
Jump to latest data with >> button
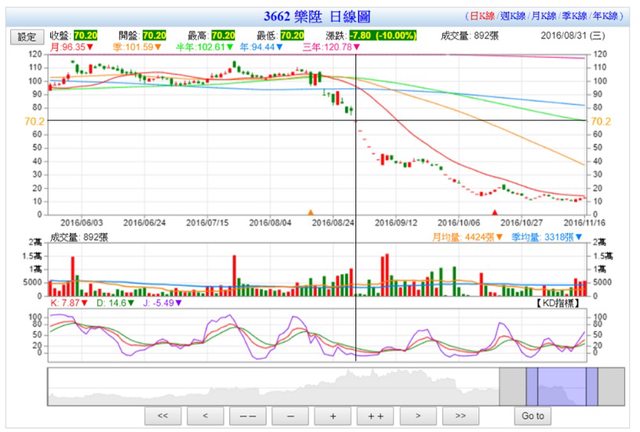pyautogui.click(x=460, y=415)
